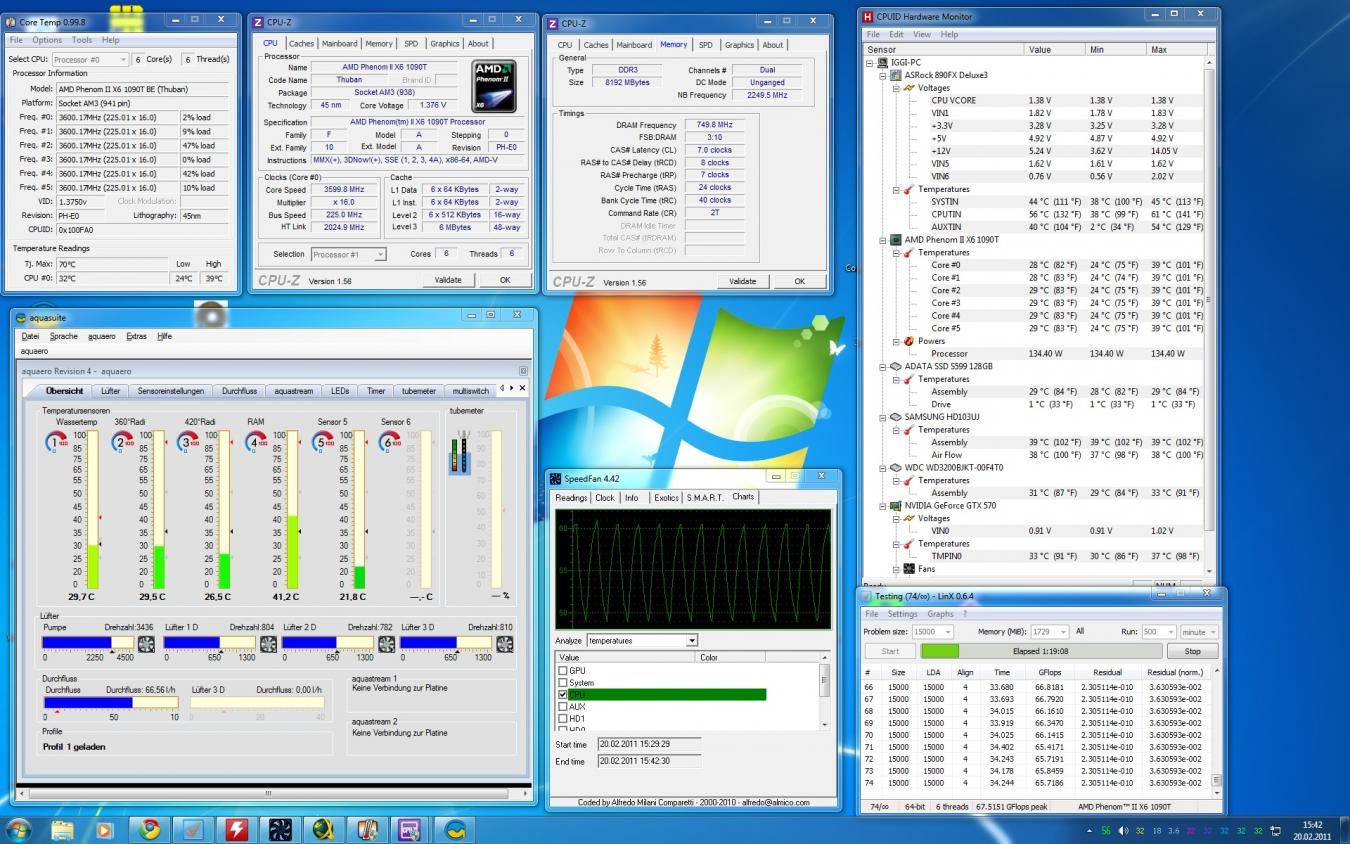This screenshot has height=844, width=1350.
Task: Collapse the AMD Phenom II X6 1090T tree node
Action: point(882,240)
